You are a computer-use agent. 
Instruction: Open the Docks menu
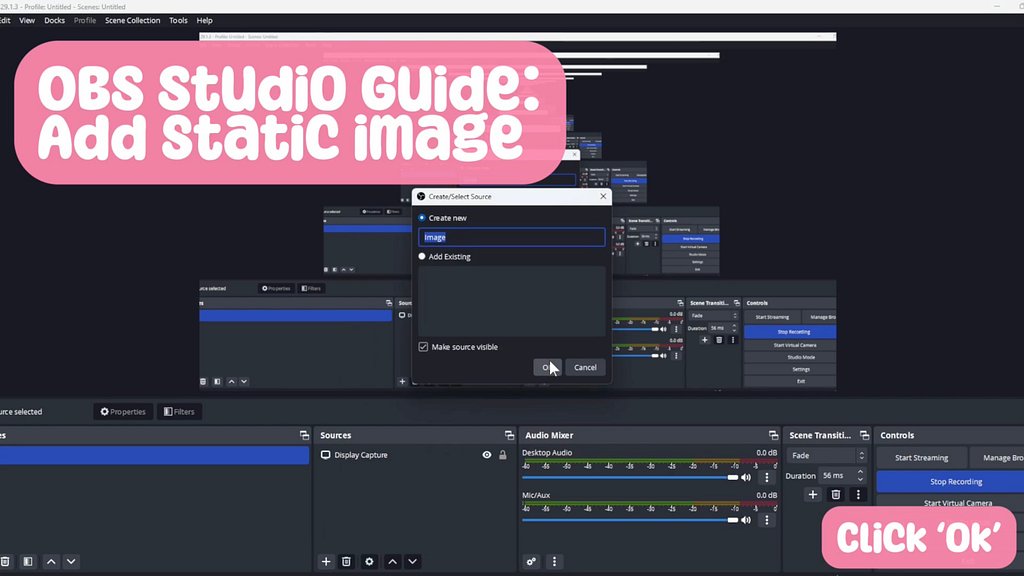[55, 20]
